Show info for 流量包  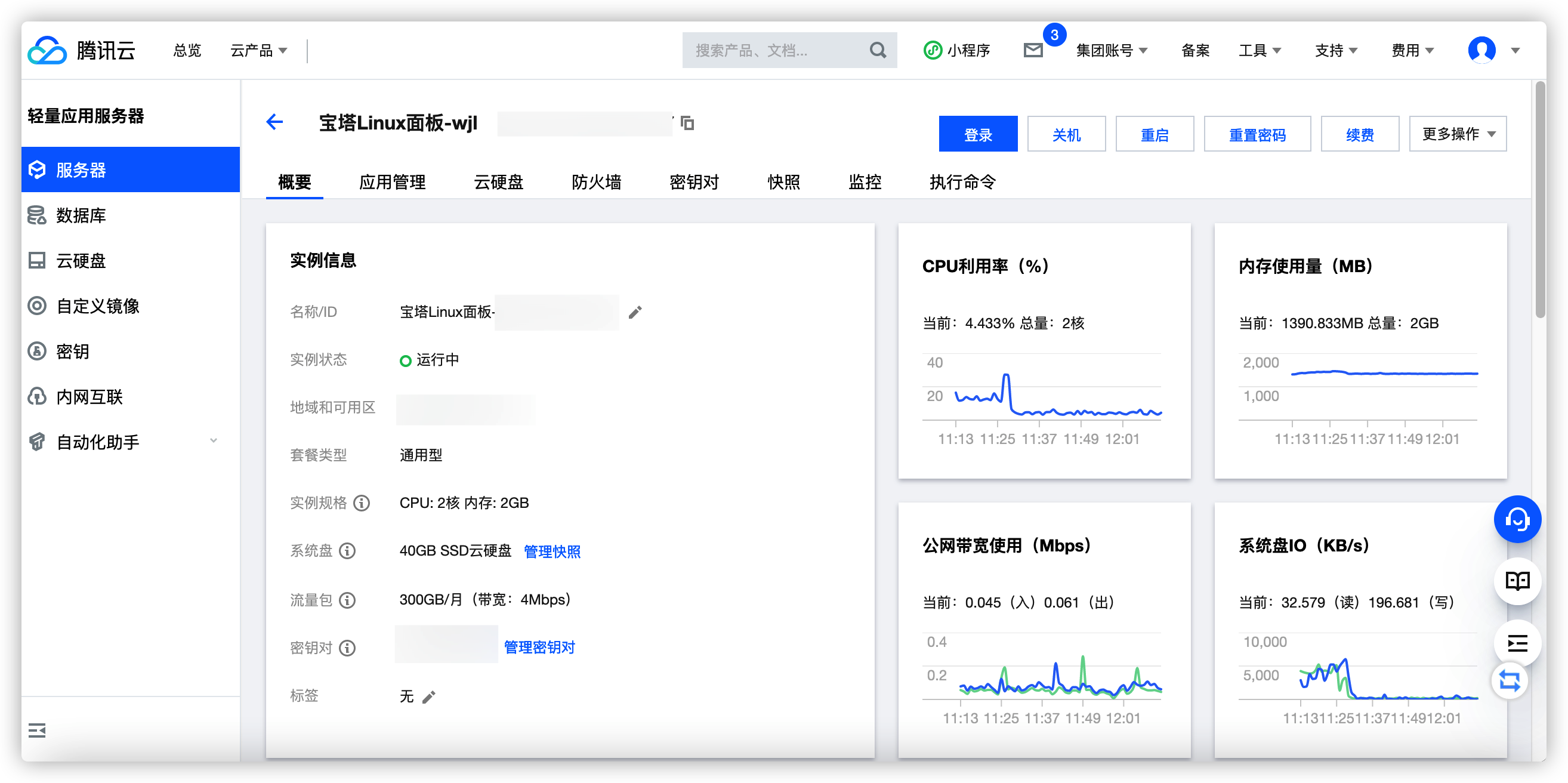coord(348,600)
